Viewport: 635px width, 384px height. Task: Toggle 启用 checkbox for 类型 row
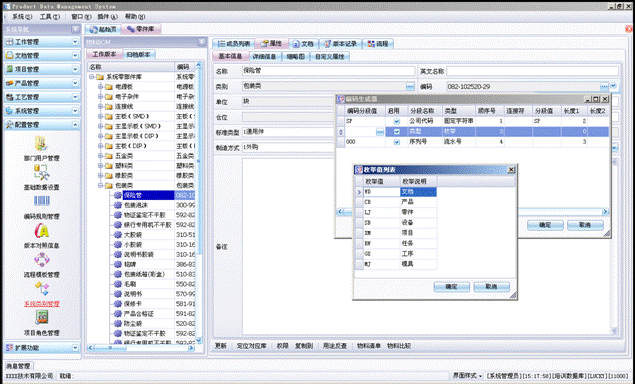click(396, 132)
